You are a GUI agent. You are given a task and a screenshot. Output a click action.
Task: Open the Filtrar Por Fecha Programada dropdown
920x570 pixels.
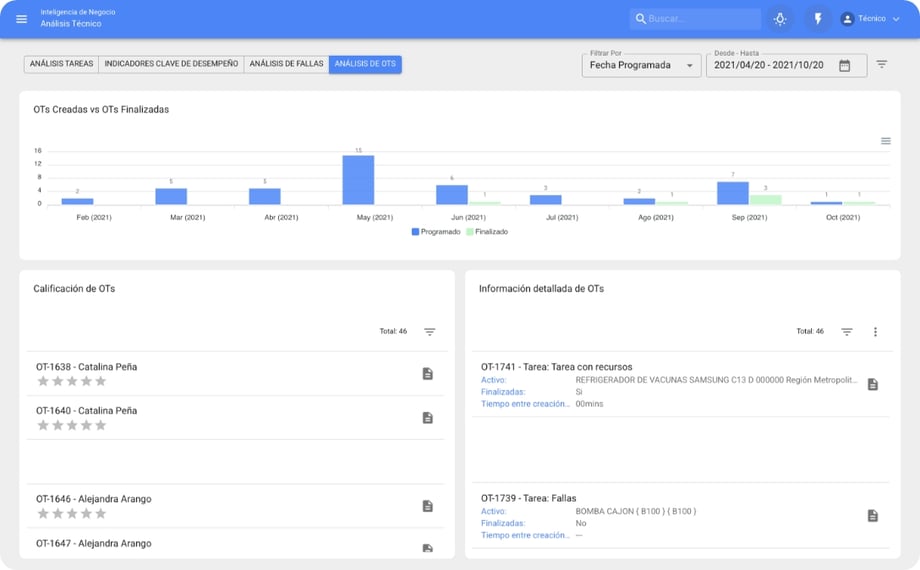[641, 65]
